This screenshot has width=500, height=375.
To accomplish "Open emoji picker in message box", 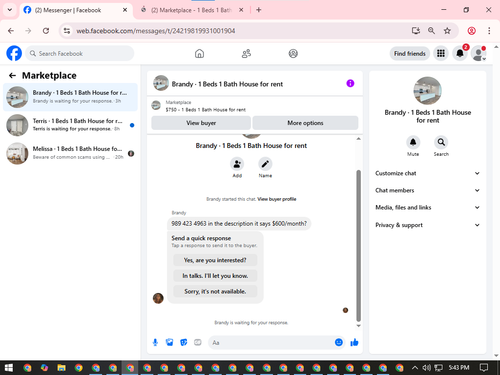I will 339,342.
